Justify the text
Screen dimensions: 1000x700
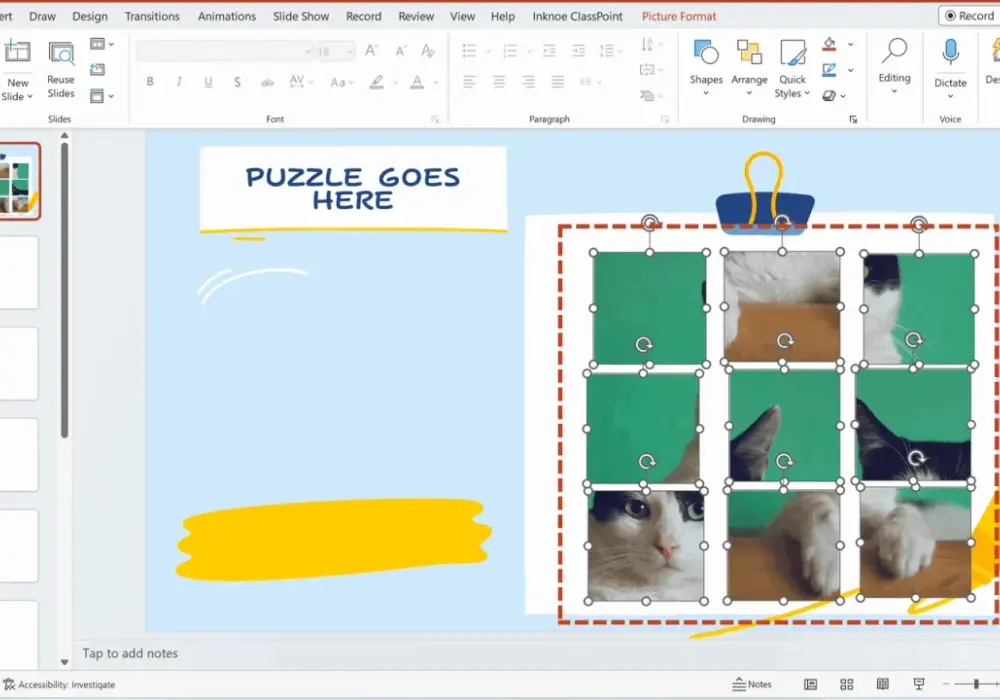(x=558, y=82)
